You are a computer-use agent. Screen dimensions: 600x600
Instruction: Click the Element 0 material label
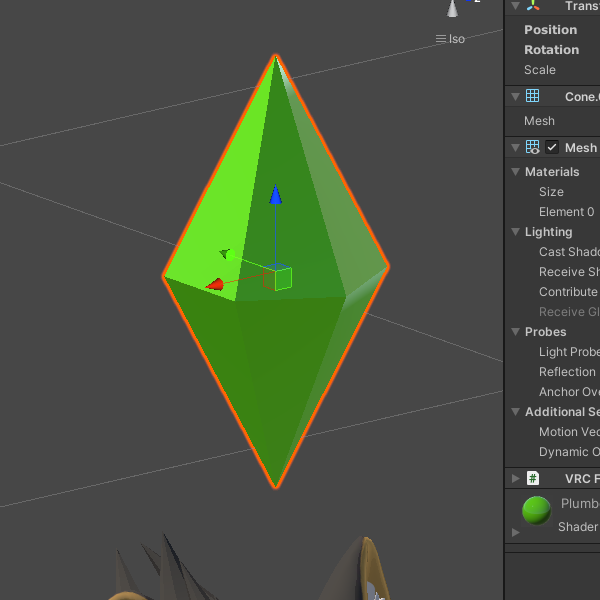coord(566,212)
